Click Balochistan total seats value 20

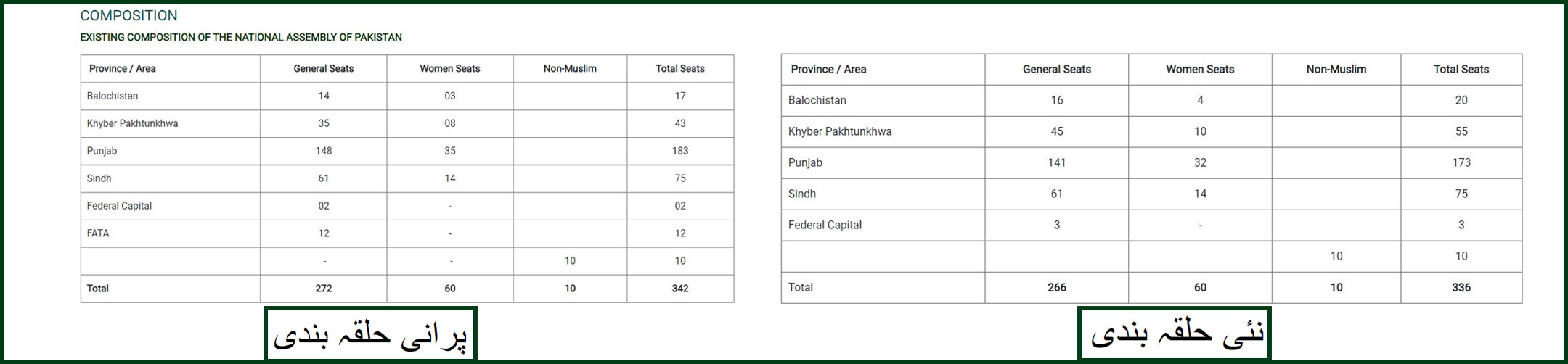1461,100
